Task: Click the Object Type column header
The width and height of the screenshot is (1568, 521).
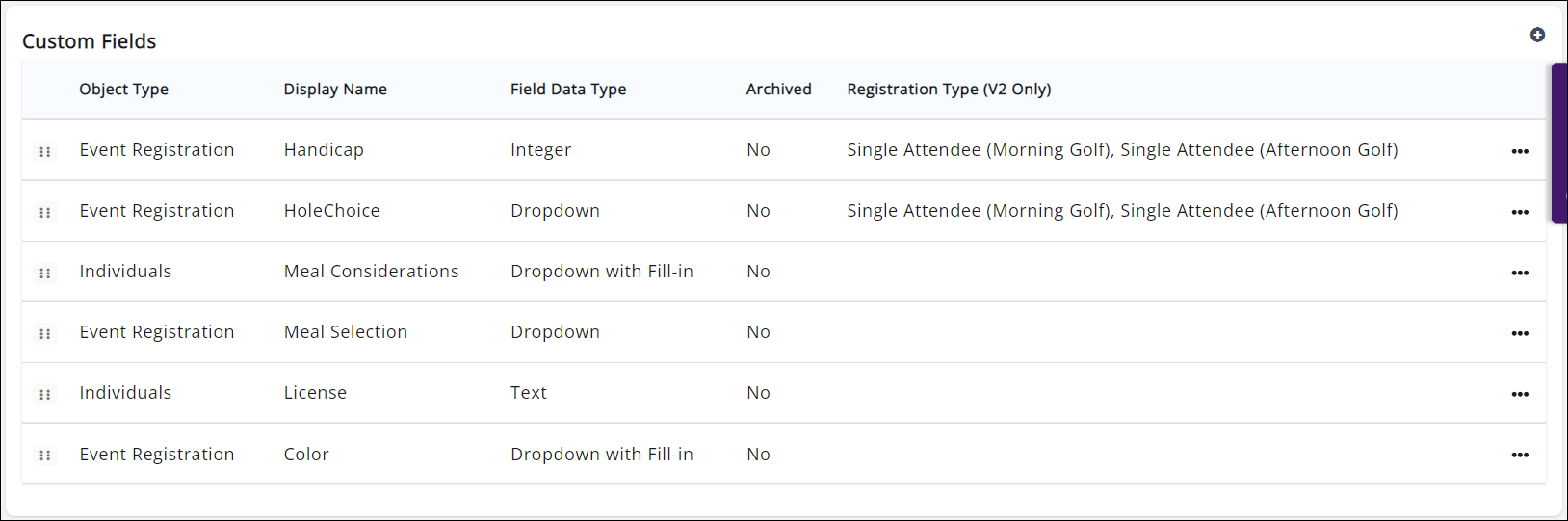Action: [x=123, y=89]
